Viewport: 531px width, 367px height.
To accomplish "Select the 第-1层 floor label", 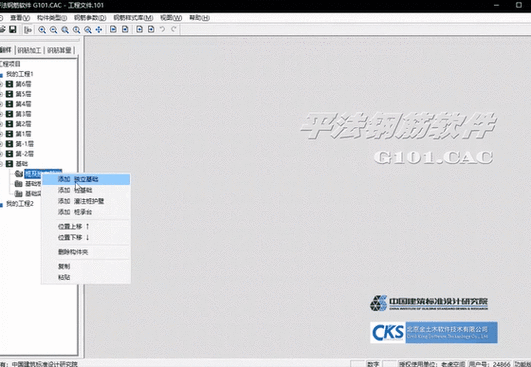I will [25, 144].
